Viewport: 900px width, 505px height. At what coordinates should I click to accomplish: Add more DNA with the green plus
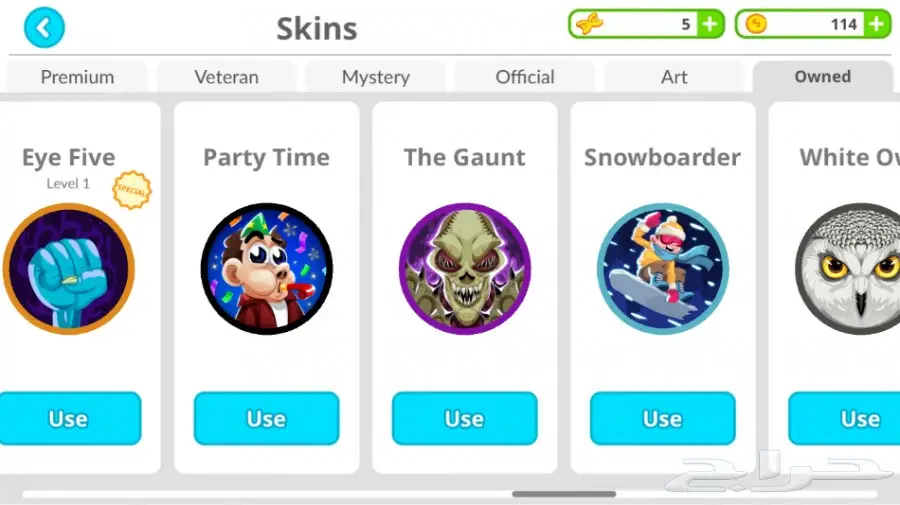pyautogui.click(x=710, y=24)
